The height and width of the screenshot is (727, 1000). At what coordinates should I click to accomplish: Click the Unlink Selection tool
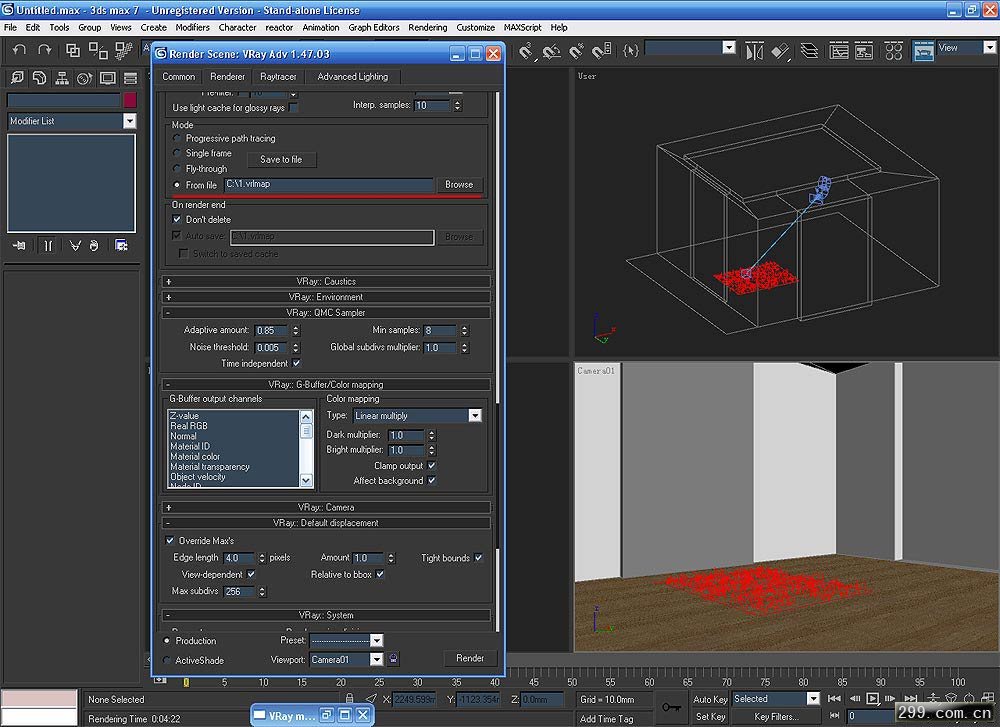click(98, 50)
